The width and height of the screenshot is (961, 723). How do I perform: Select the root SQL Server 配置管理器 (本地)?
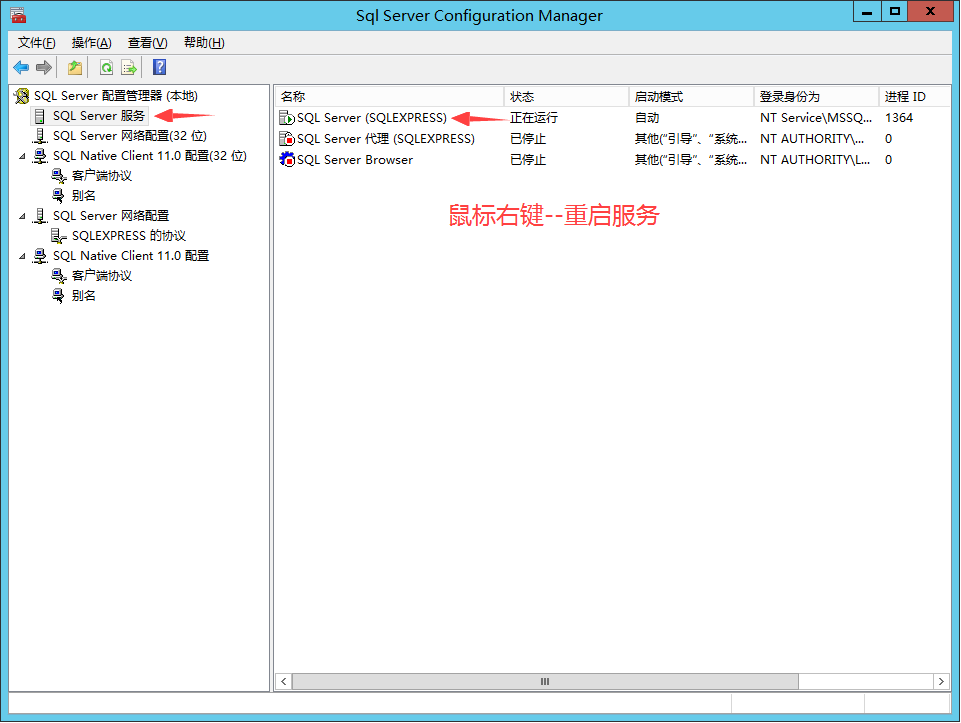point(116,96)
